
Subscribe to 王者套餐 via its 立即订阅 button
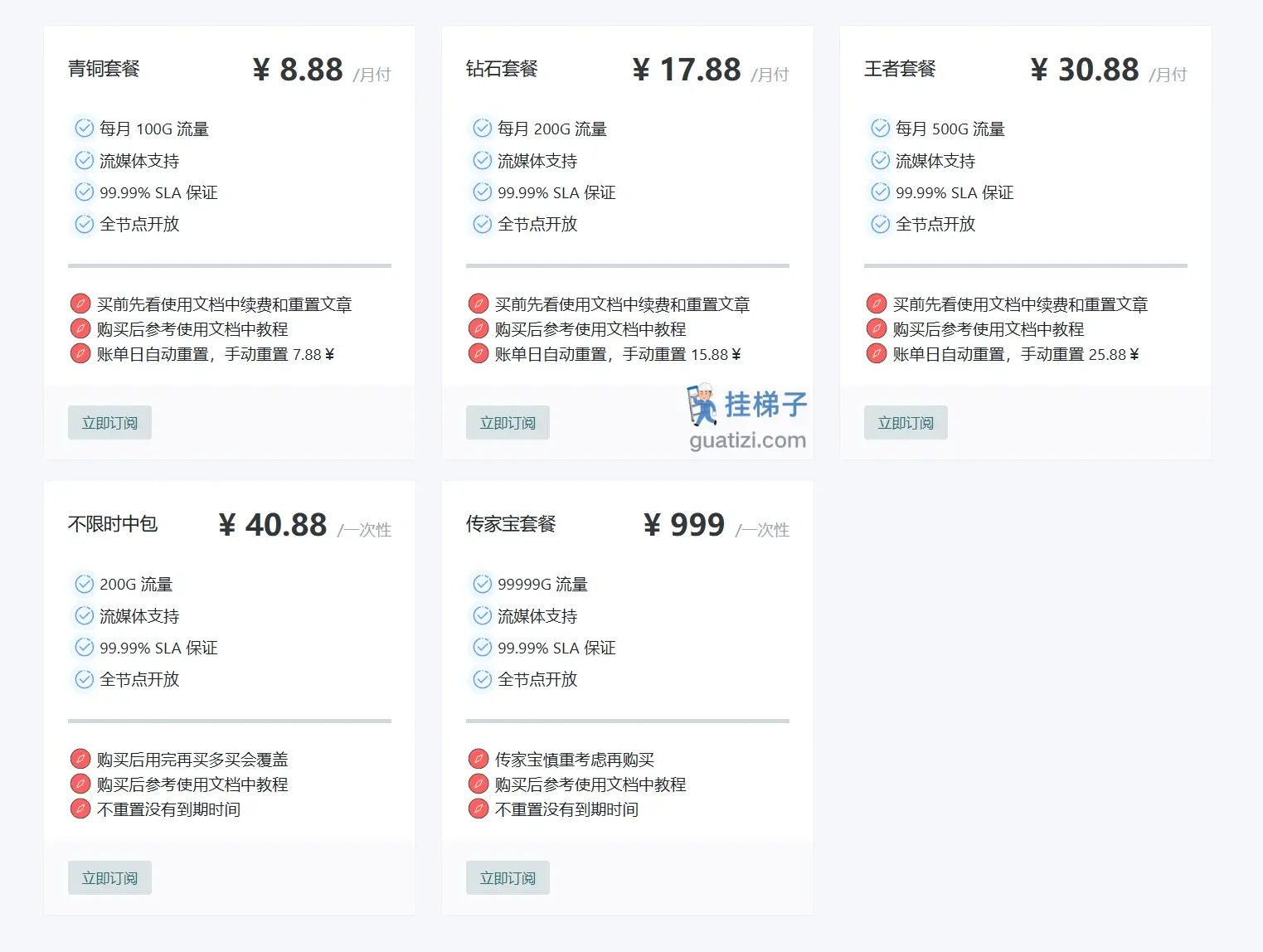pos(905,422)
